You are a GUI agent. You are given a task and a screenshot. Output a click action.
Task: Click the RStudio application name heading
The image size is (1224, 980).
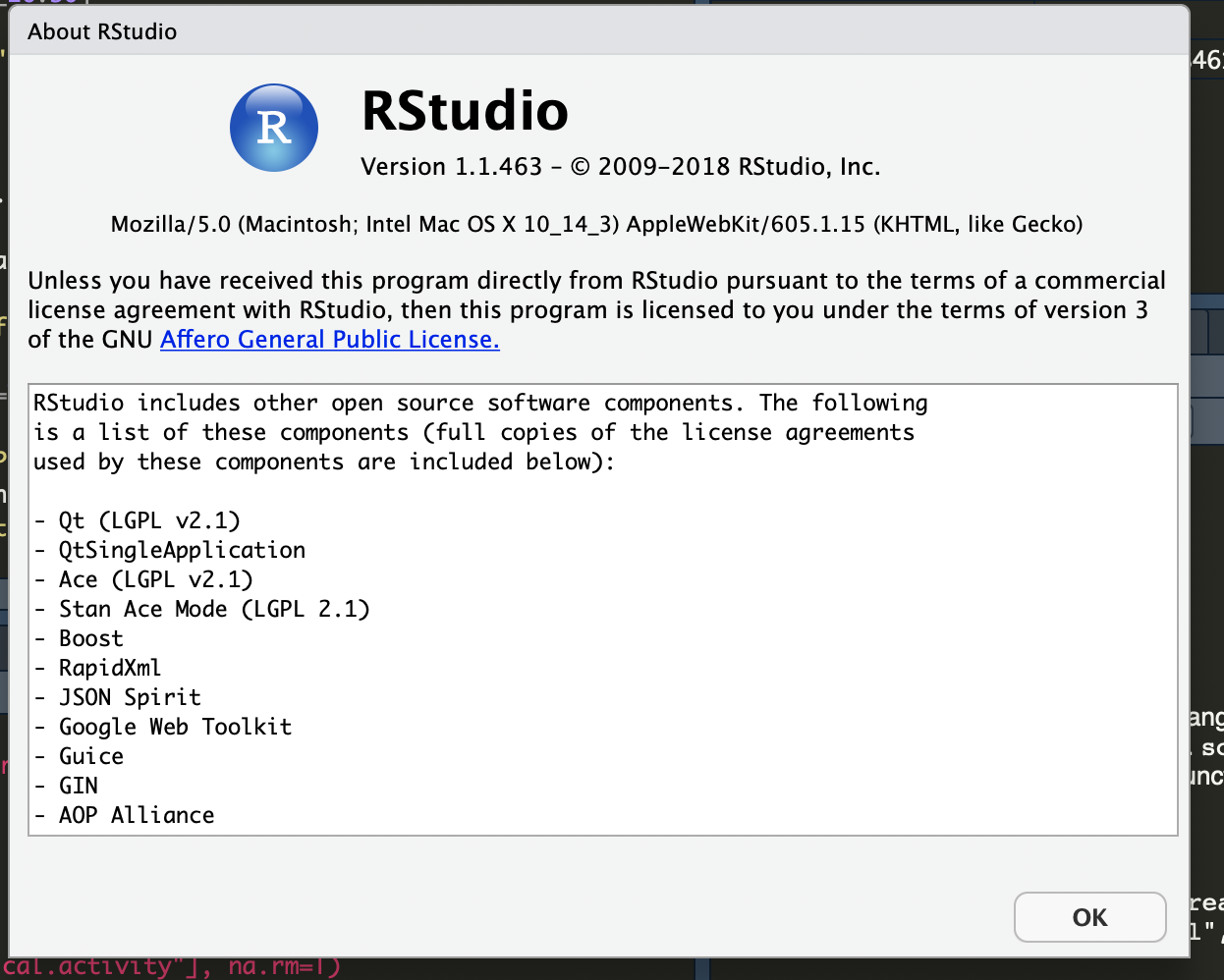(466, 111)
